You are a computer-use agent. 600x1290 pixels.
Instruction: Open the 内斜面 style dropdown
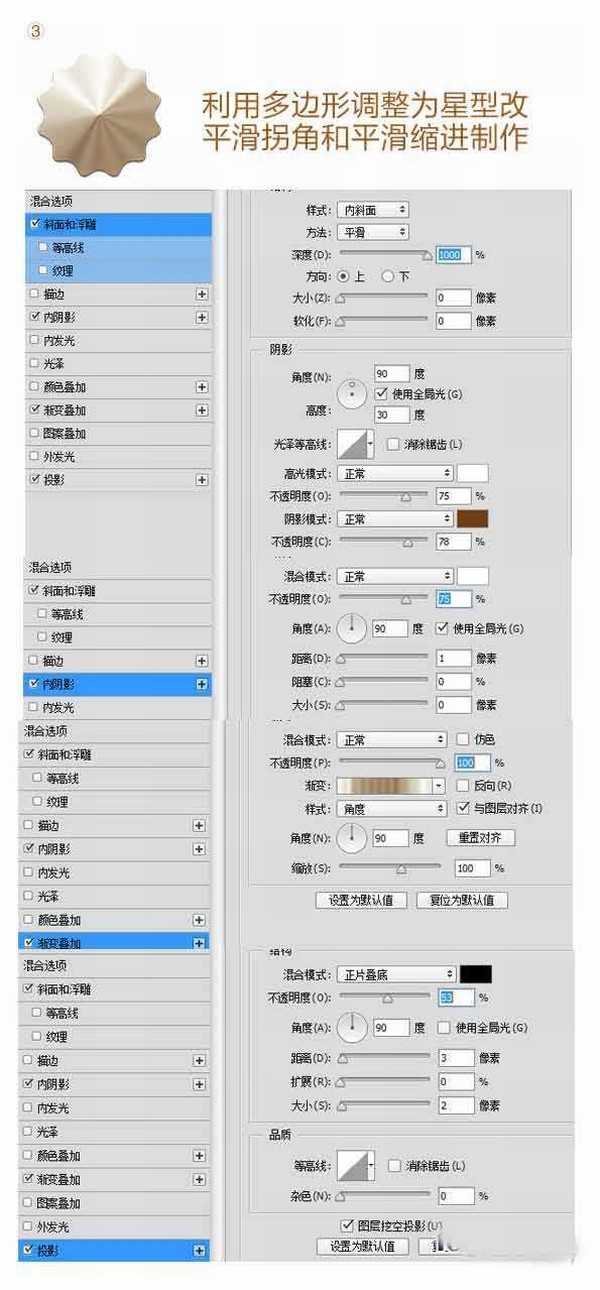point(373,210)
